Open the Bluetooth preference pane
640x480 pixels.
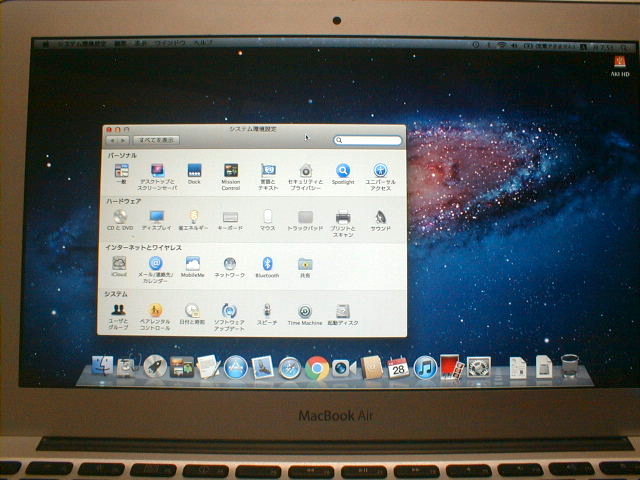tap(267, 267)
